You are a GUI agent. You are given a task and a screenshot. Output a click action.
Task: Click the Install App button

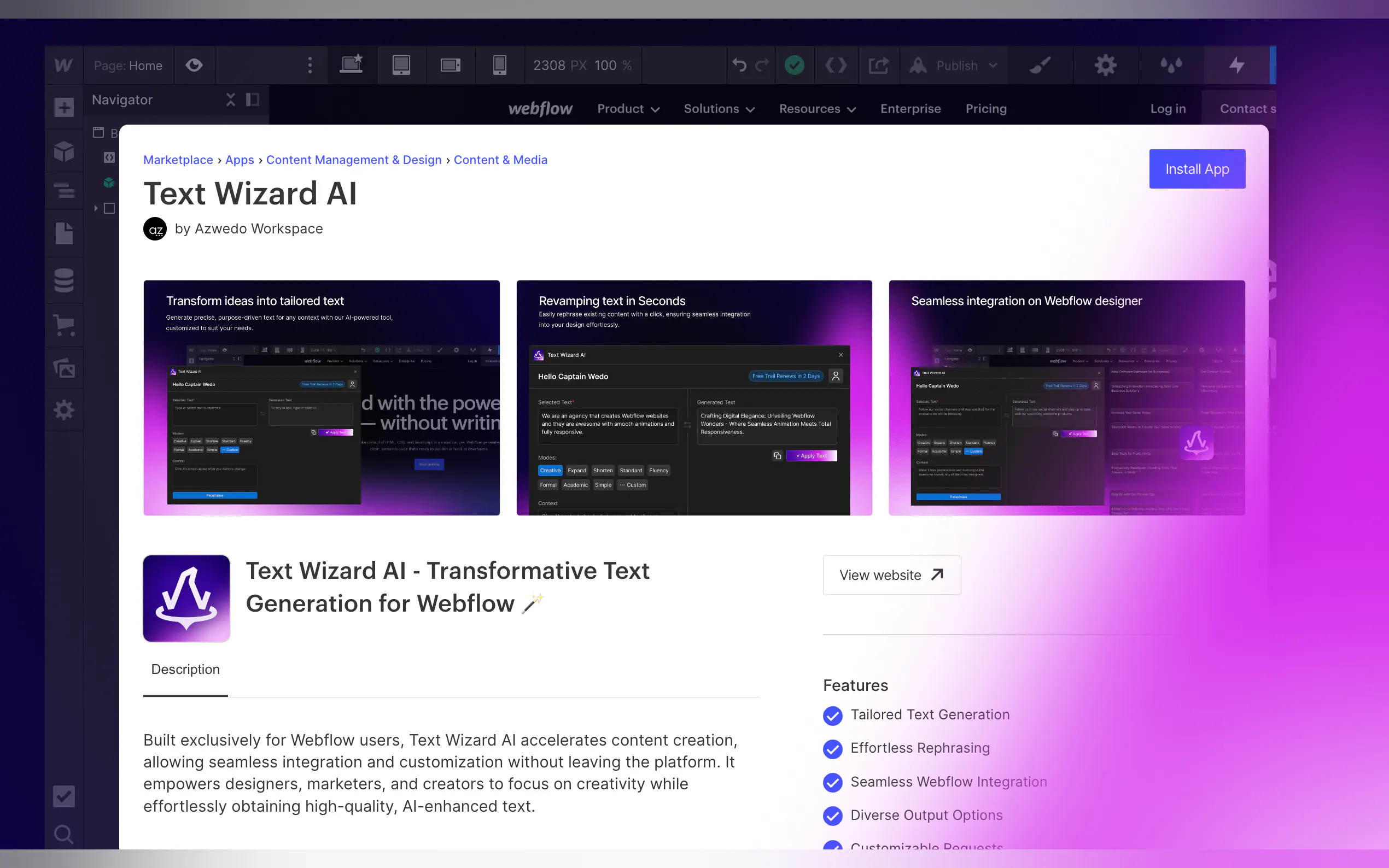pos(1197,169)
